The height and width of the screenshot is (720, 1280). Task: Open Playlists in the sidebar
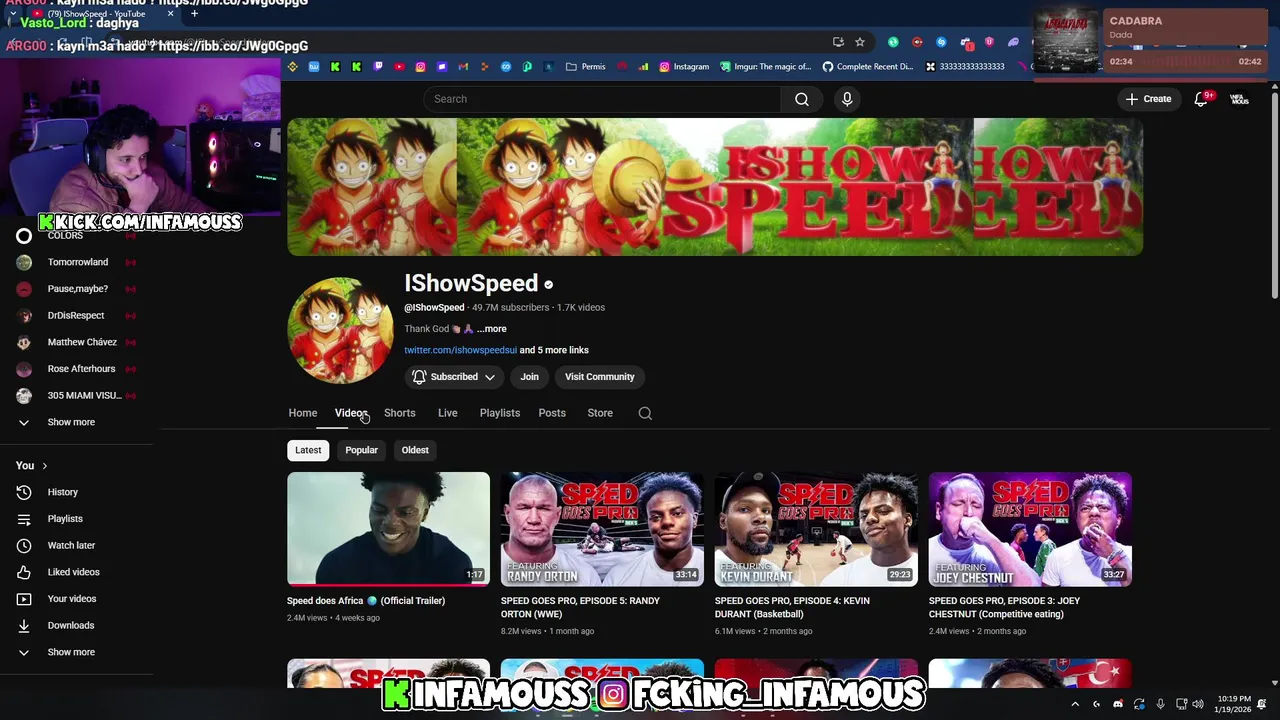coord(65,519)
